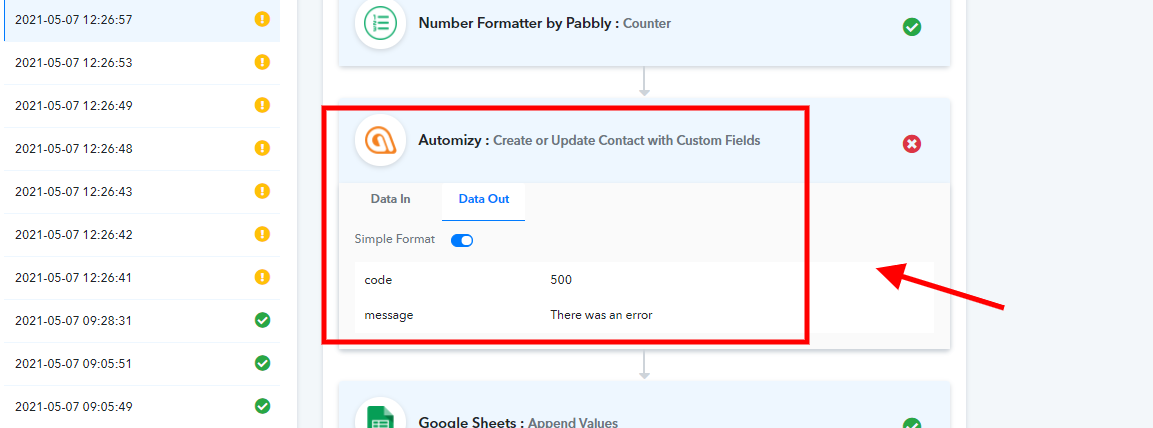Click the code value 500
Image resolution: width=1153 pixels, height=428 pixels.
pyautogui.click(x=561, y=280)
